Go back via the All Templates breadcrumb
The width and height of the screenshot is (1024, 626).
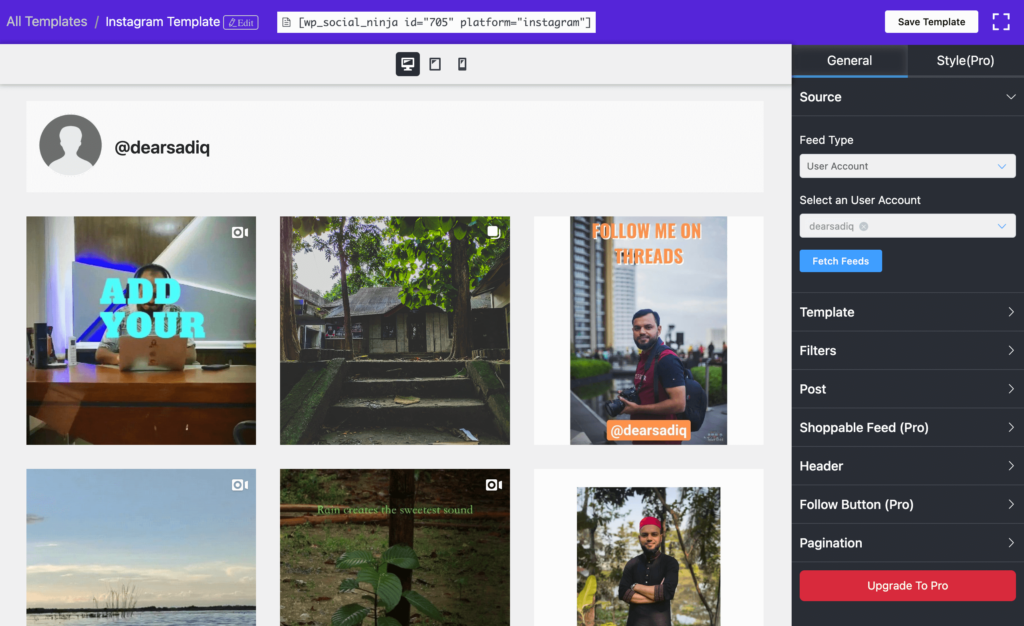click(47, 21)
